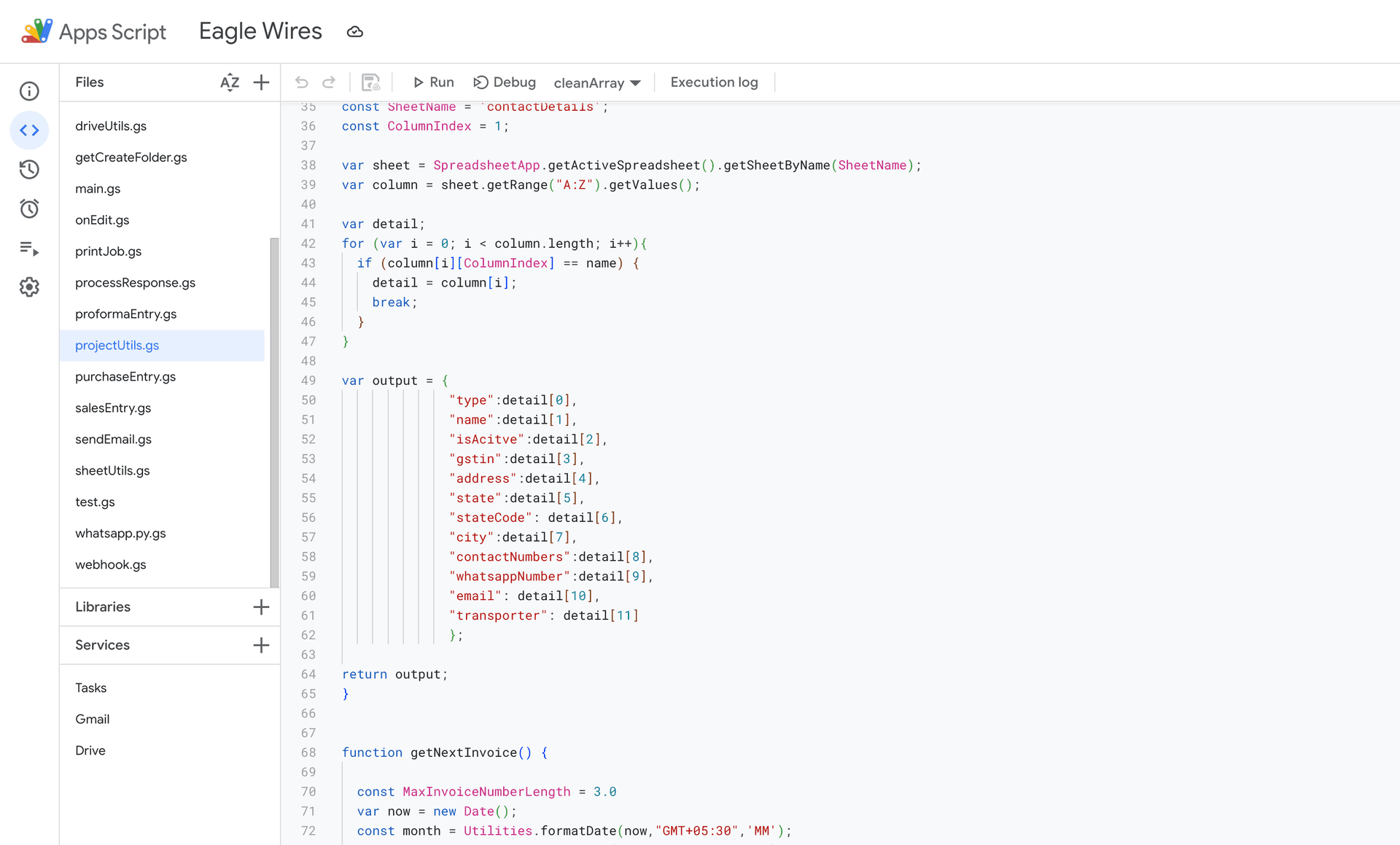Viewport: 1400px width, 845px height.
Task: Open the Triggers alarm clock icon
Action: (29, 209)
